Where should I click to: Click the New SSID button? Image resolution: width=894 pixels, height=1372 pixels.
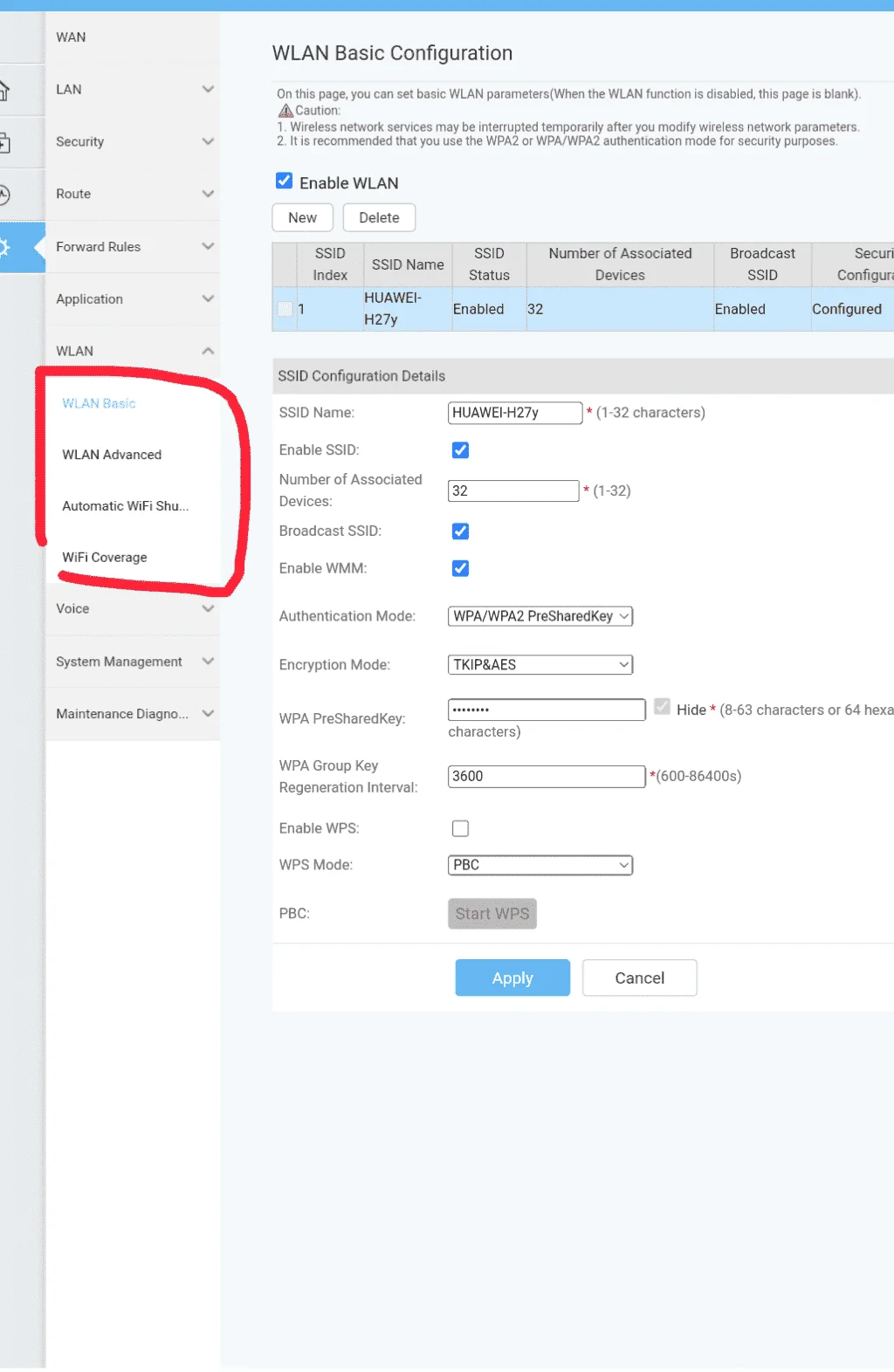click(x=302, y=218)
